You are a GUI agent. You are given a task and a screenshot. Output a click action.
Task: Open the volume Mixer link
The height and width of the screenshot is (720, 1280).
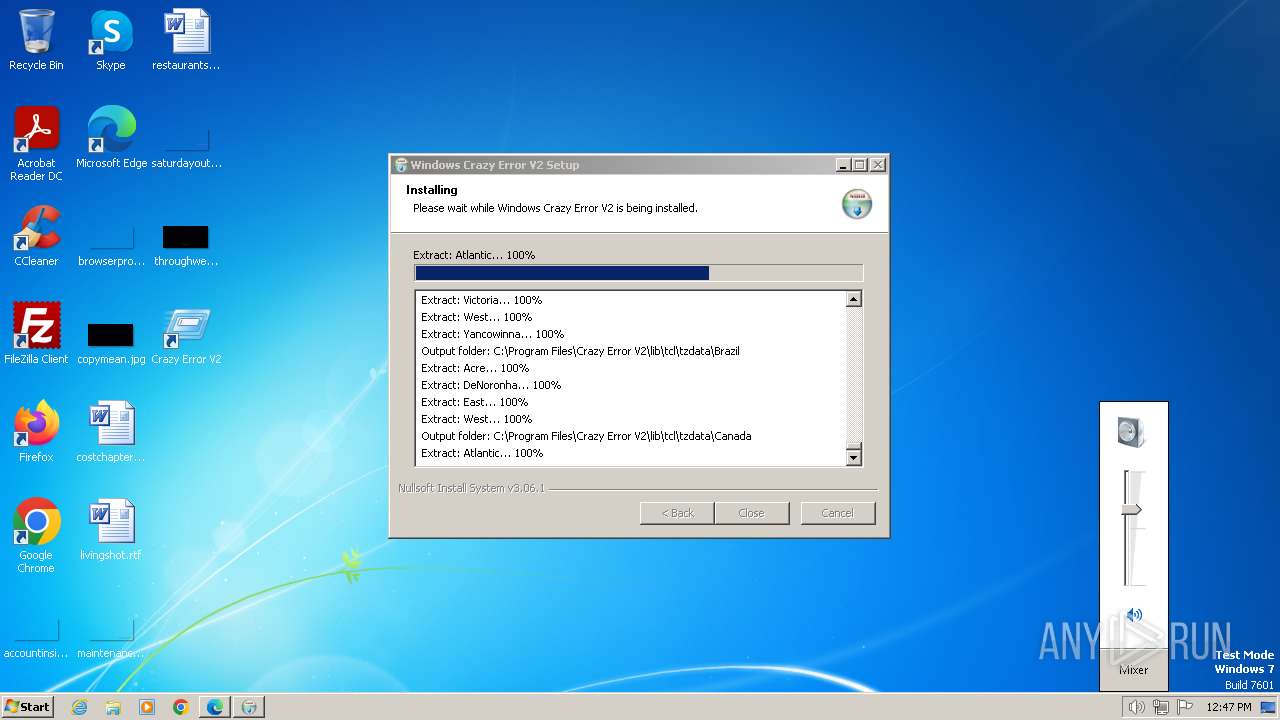tap(1133, 670)
